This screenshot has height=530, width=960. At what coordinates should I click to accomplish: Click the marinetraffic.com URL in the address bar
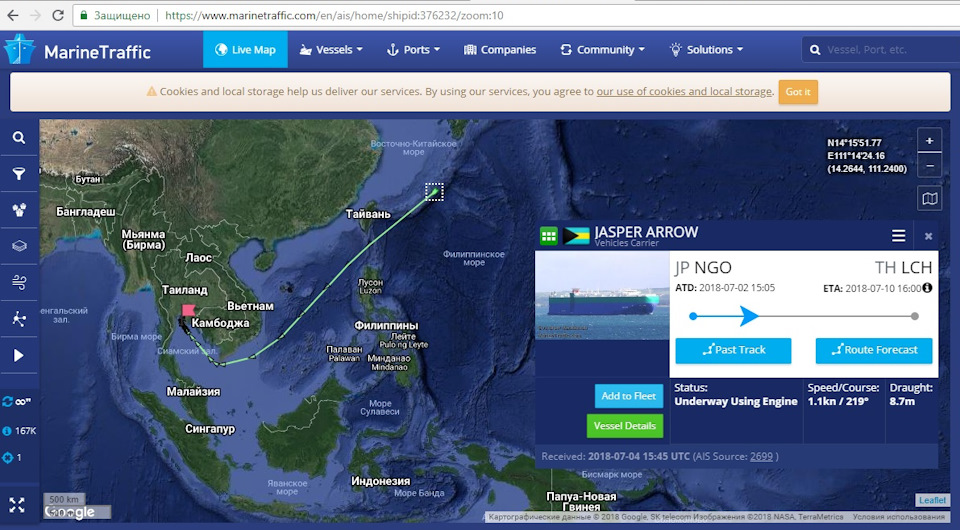coord(334,15)
